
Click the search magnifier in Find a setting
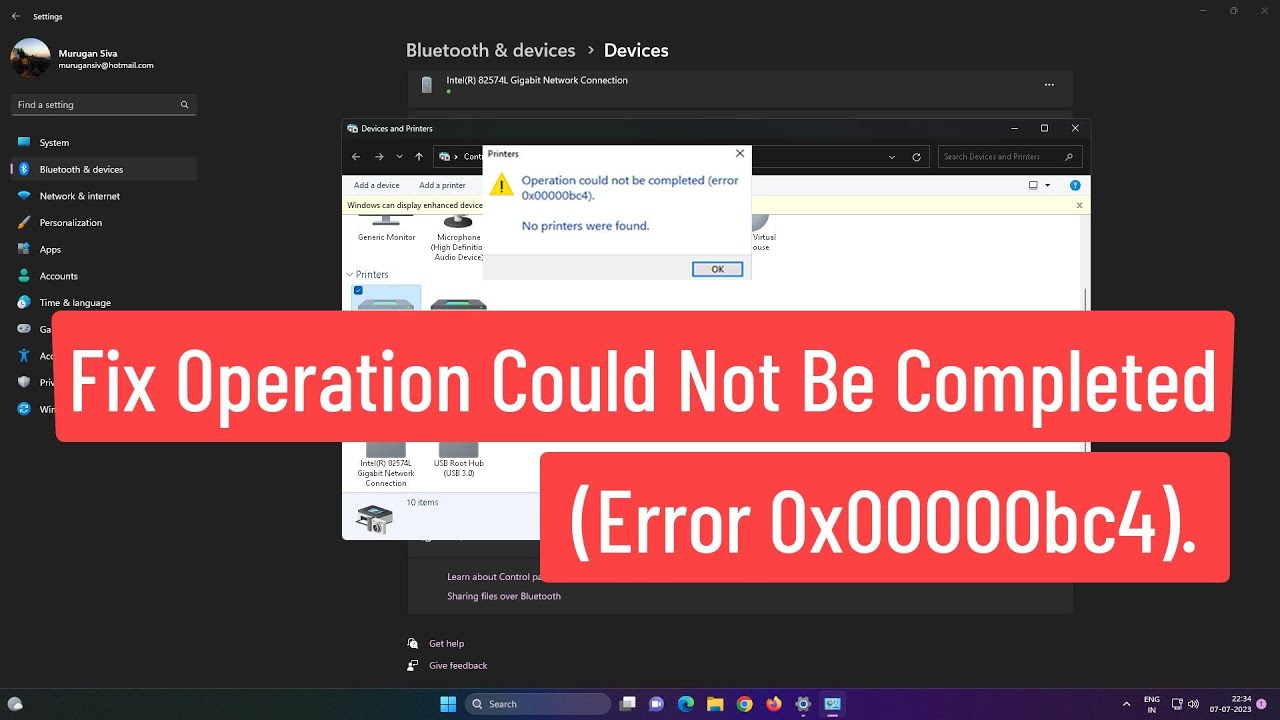click(184, 105)
